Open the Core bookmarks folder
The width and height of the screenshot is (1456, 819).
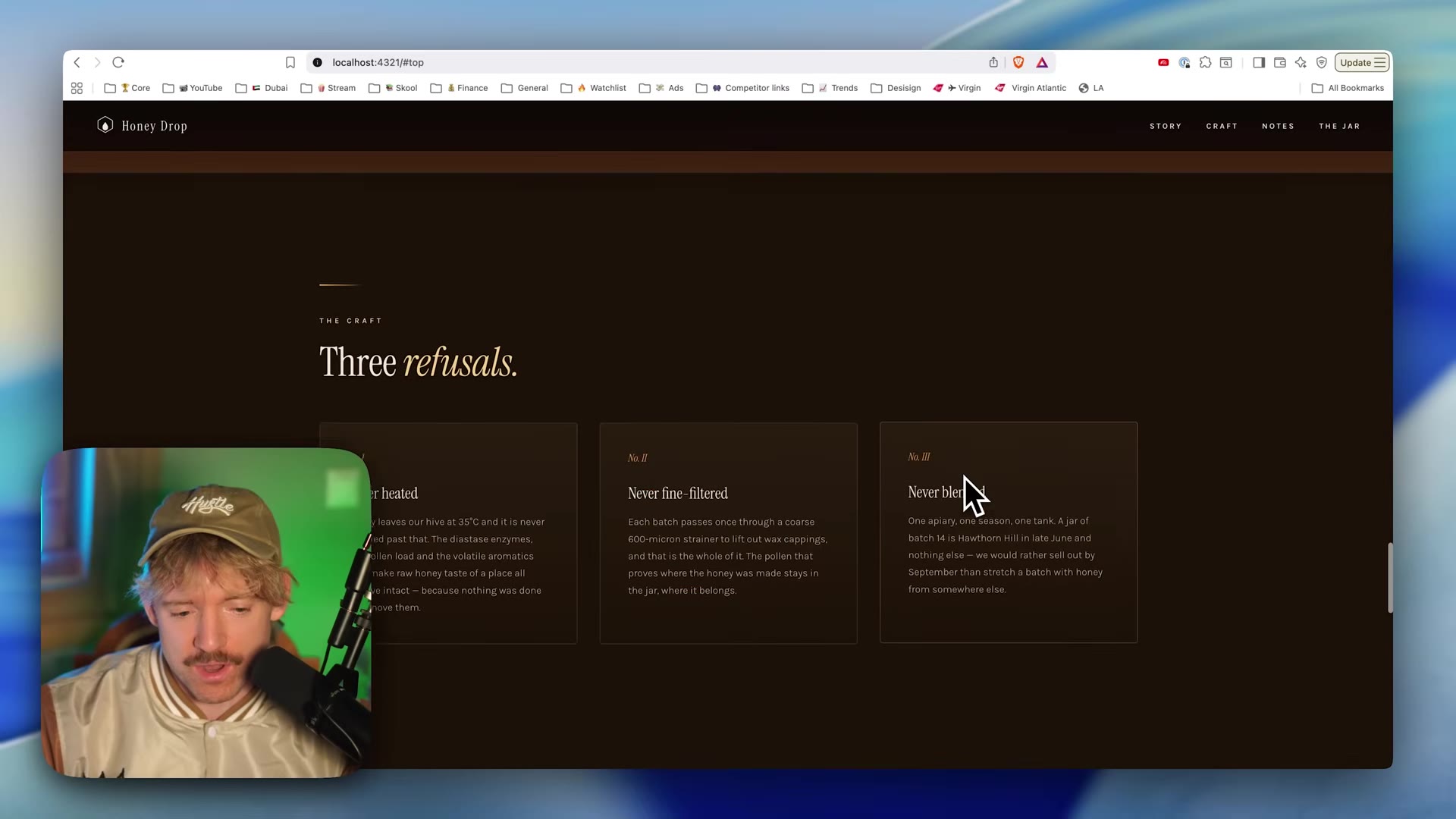coord(127,88)
